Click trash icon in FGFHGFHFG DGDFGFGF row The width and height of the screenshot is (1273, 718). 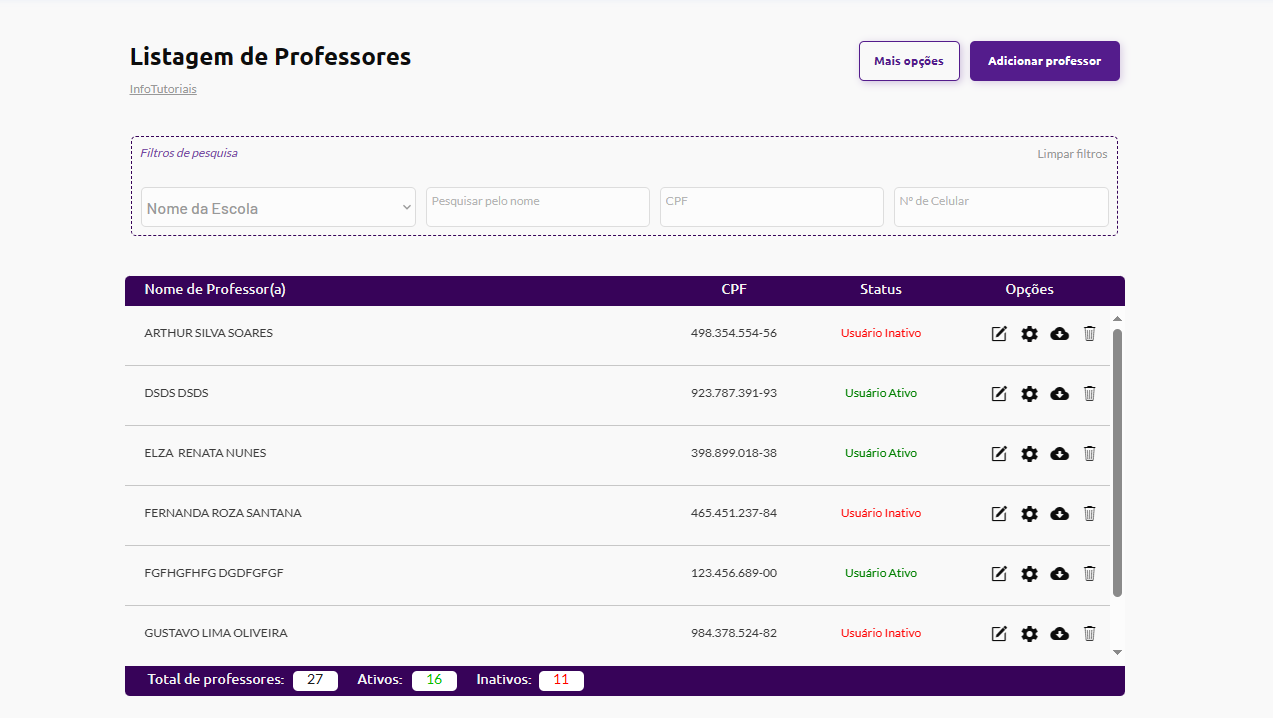click(x=1090, y=573)
